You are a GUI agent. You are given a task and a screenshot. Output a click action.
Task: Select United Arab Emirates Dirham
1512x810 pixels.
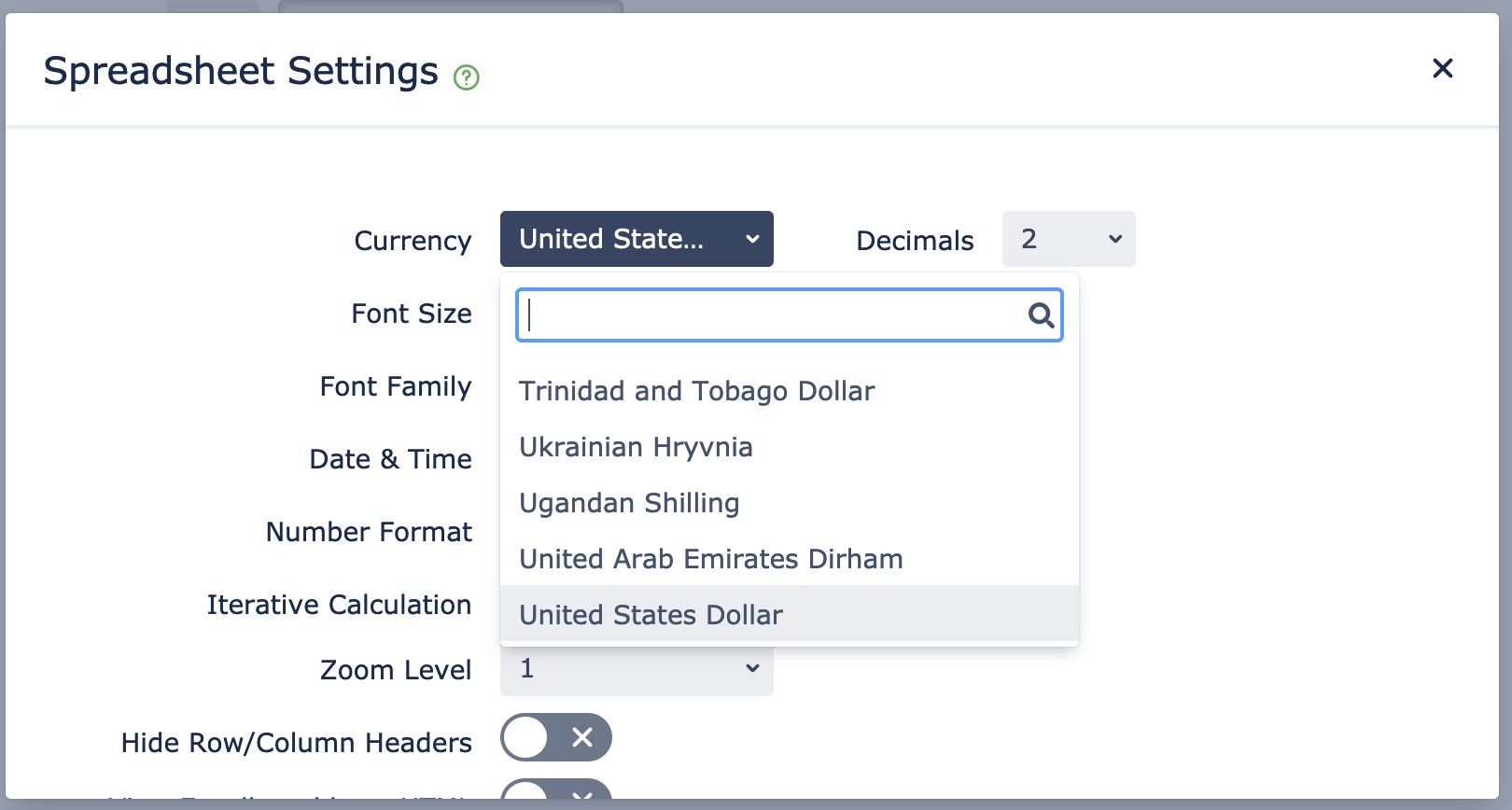pyautogui.click(x=710, y=559)
